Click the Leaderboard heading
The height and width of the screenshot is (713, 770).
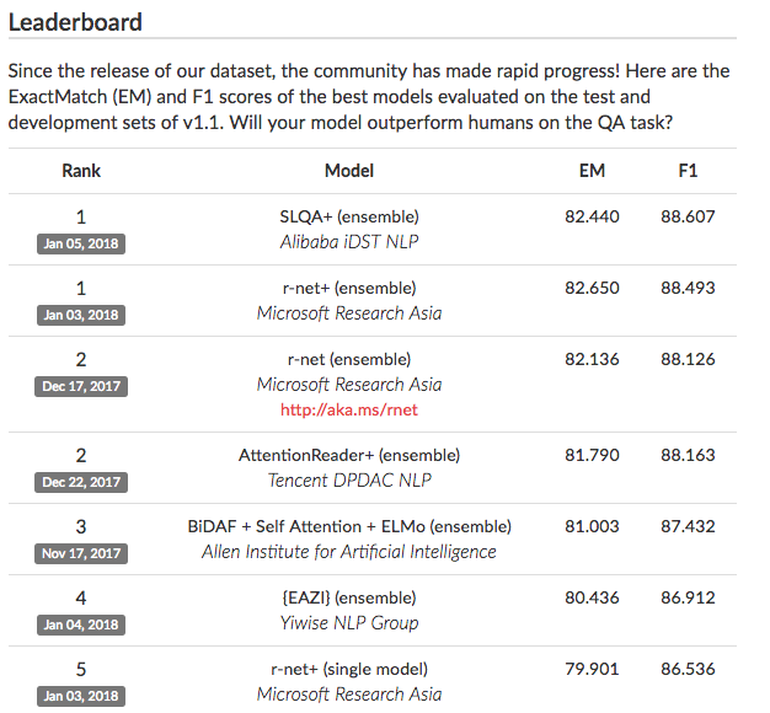tap(75, 21)
